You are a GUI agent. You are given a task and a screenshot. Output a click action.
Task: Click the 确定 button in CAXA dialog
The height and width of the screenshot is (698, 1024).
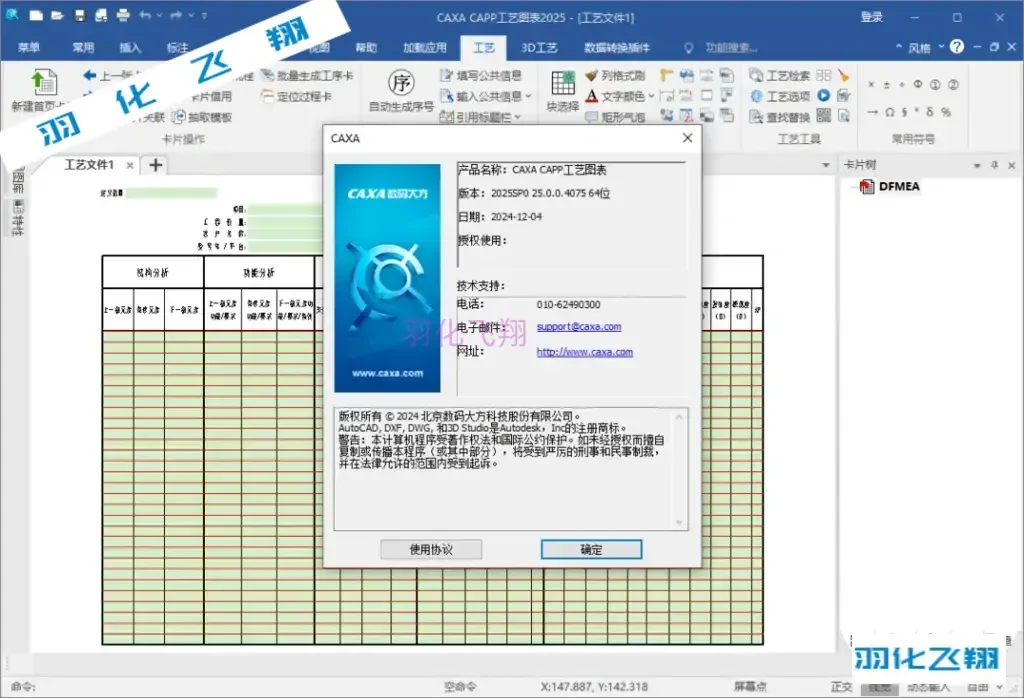coord(591,550)
